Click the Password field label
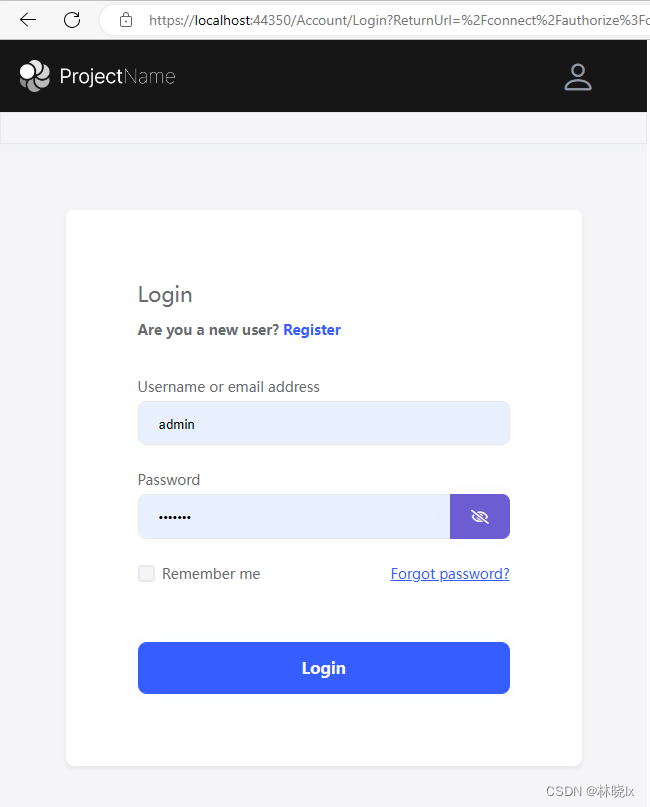Screen dimensions: 650x807 pyautogui.click(x=168, y=479)
